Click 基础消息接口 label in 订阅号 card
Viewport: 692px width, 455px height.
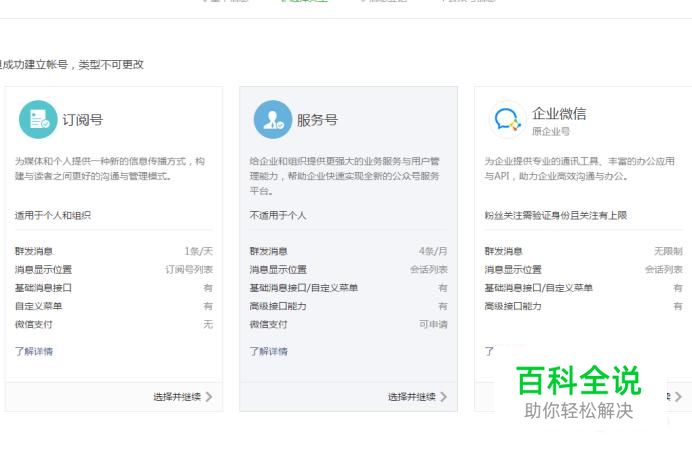pyautogui.click(x=43, y=288)
